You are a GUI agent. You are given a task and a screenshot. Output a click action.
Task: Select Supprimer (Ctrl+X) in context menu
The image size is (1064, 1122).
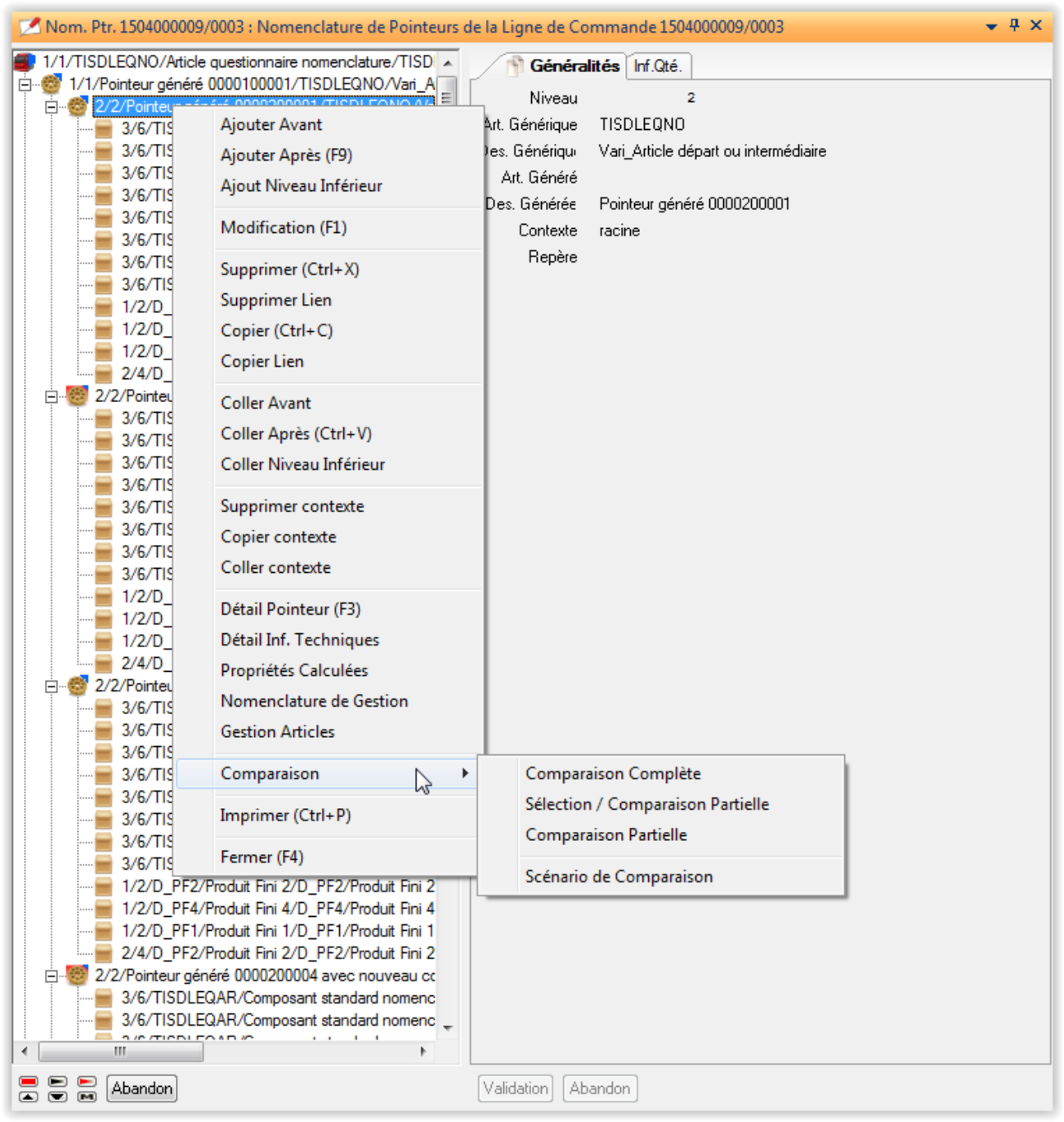(289, 270)
